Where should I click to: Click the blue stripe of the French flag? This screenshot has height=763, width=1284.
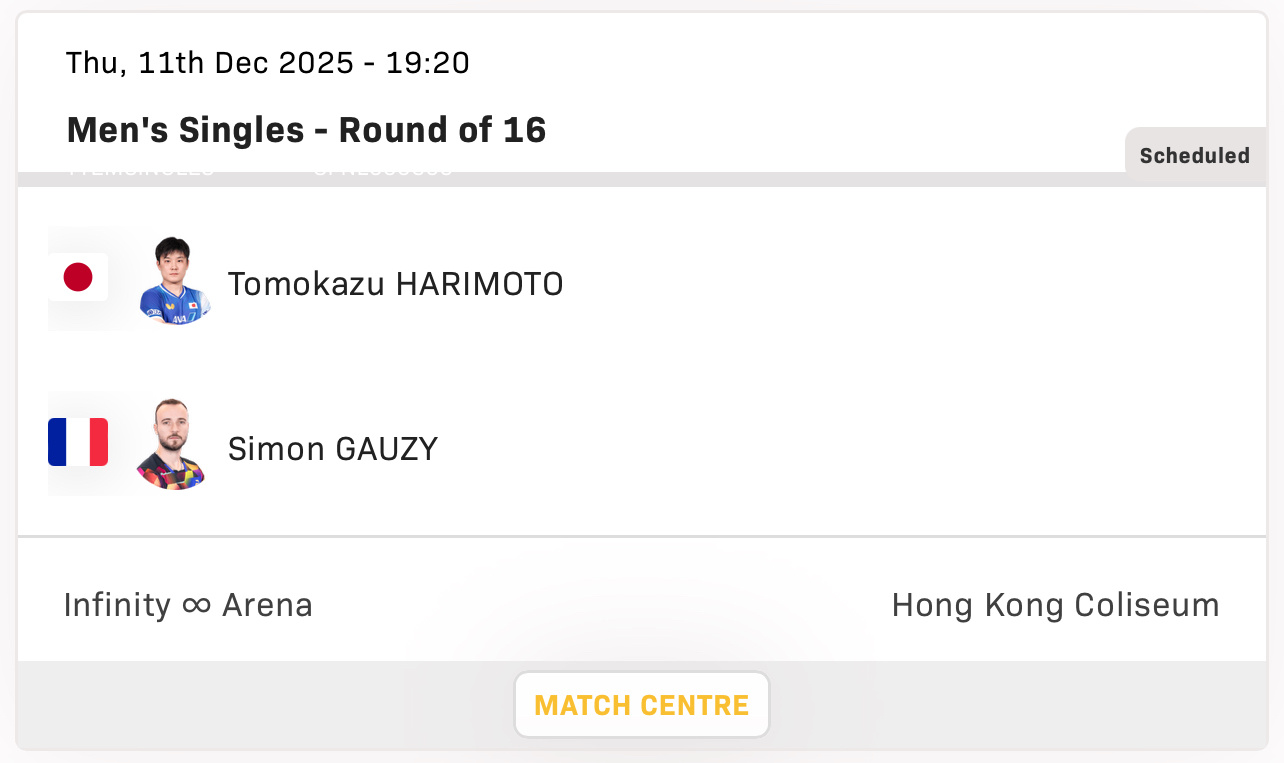coord(58,442)
